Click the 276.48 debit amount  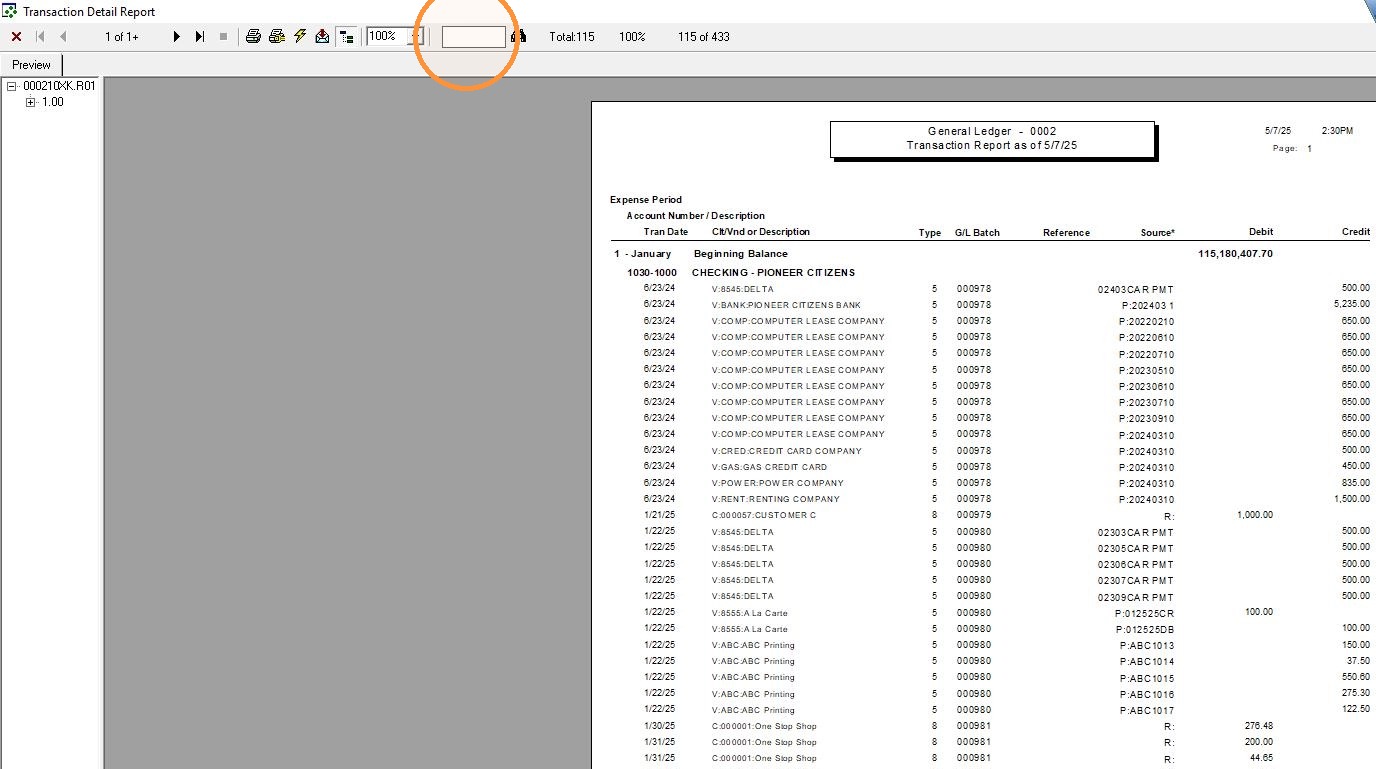point(1259,726)
